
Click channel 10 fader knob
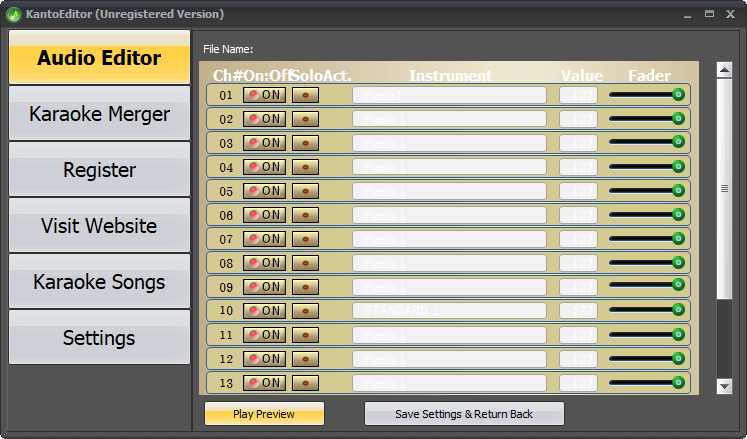678,310
